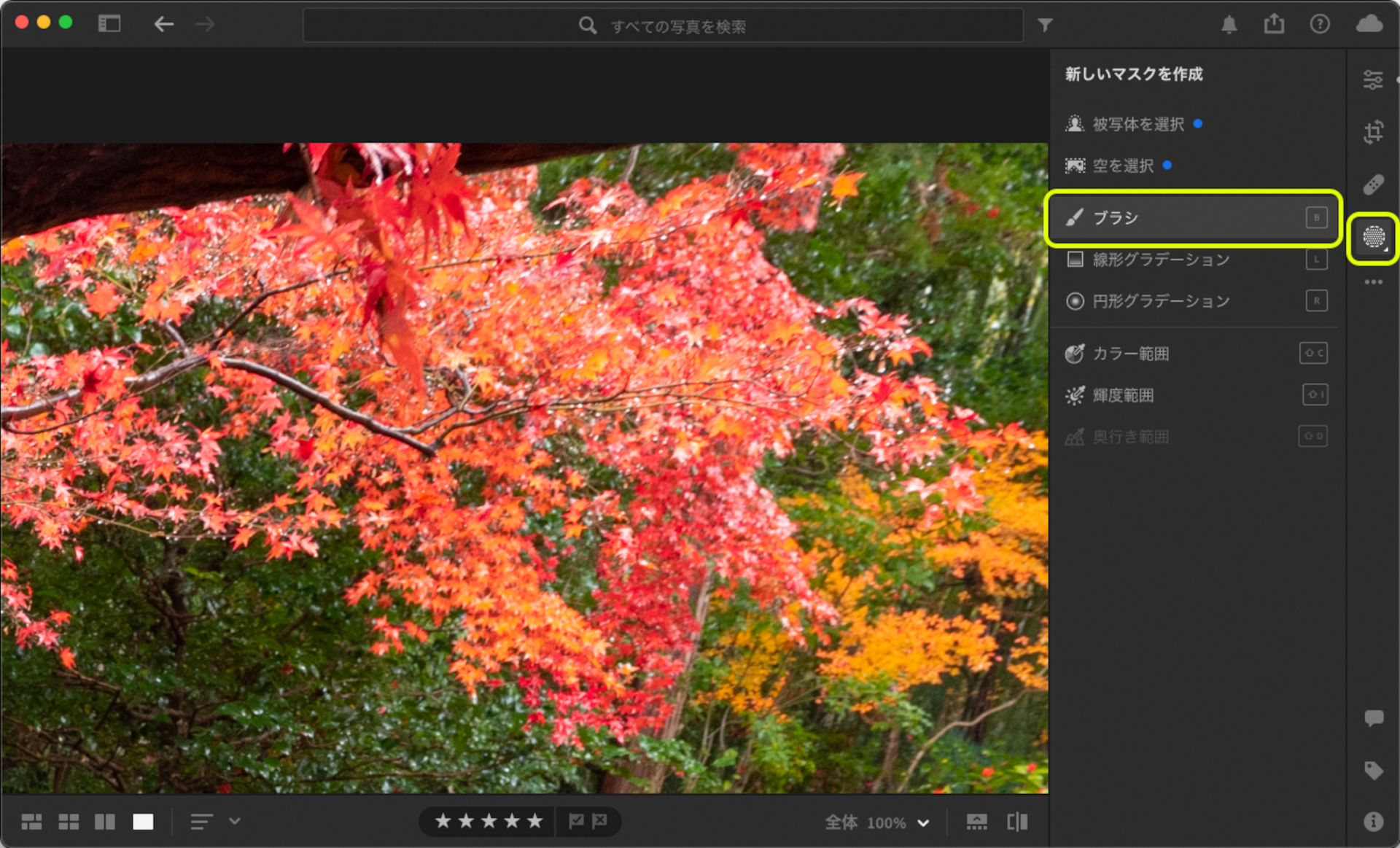Open the Edit sliders panel icon
This screenshot has width=1400, height=848.
[x=1373, y=79]
